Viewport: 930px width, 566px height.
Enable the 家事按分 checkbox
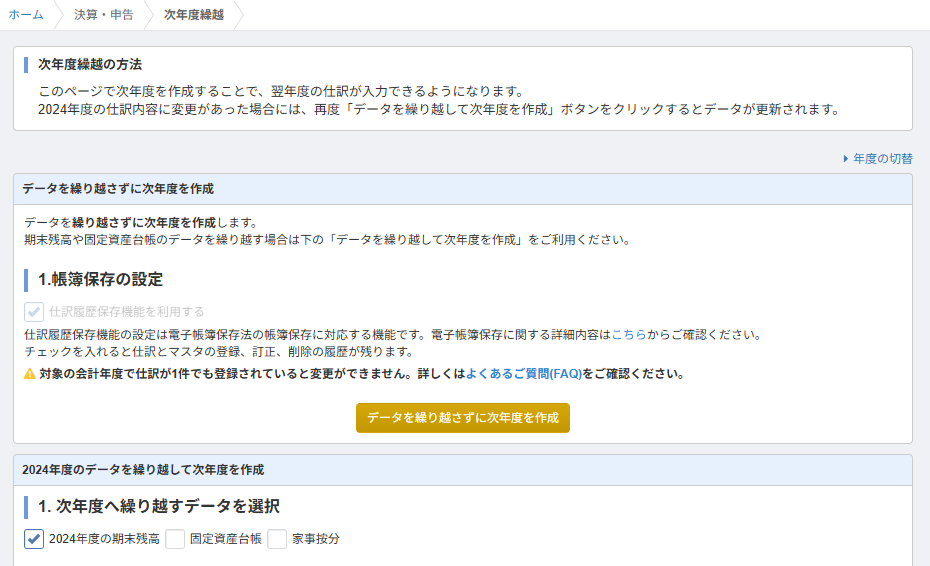pyautogui.click(x=277, y=539)
